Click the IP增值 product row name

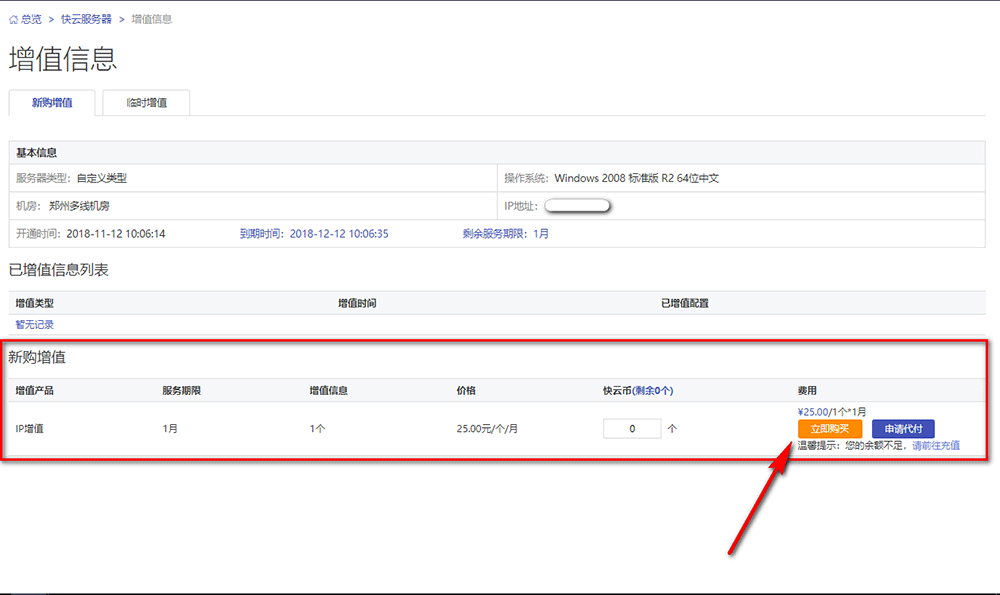30,428
